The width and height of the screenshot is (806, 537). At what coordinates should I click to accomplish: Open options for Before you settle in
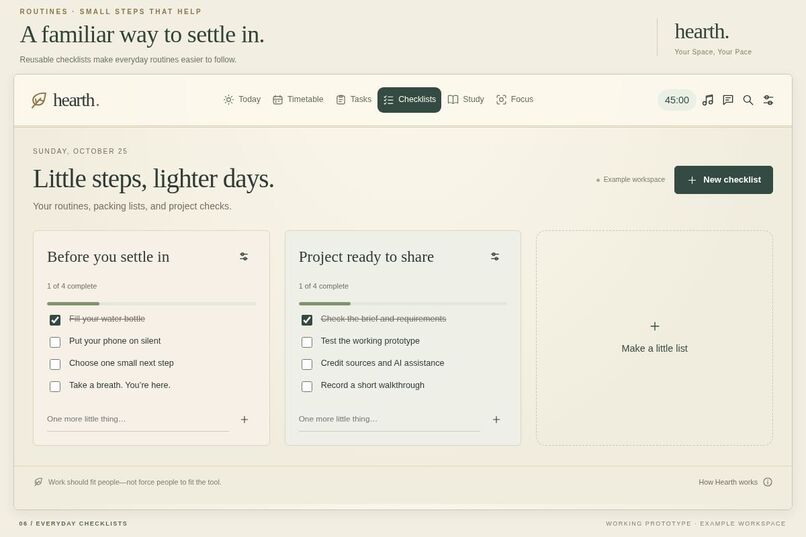point(244,256)
